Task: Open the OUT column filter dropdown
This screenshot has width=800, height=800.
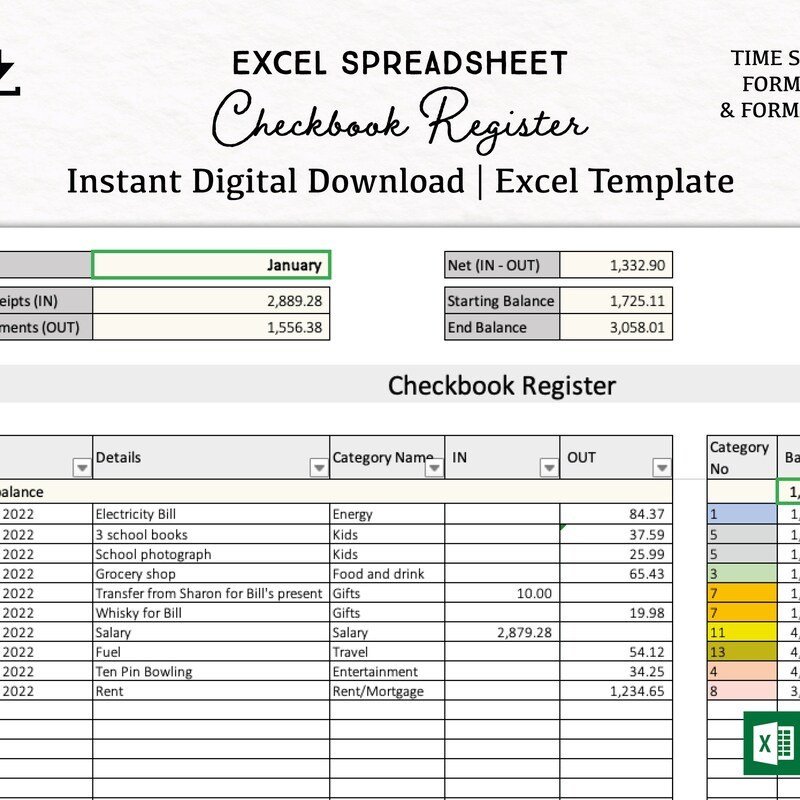Action: pyautogui.click(x=660, y=466)
